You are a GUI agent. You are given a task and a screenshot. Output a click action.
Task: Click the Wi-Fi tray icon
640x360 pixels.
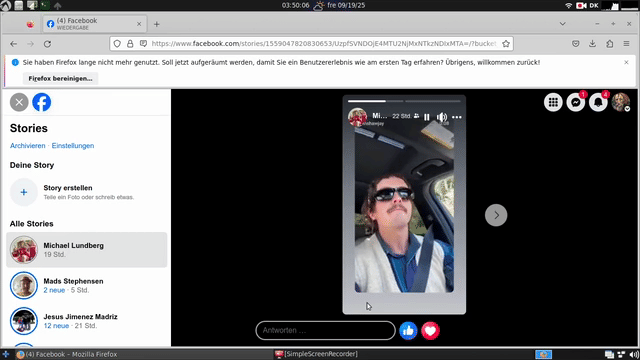[569, 5]
